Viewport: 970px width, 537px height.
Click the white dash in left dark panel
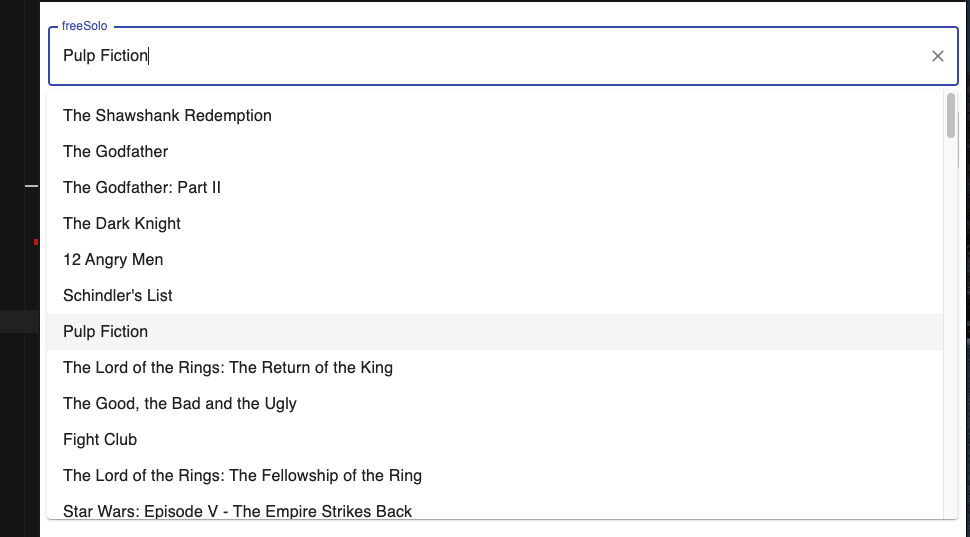tap(32, 186)
